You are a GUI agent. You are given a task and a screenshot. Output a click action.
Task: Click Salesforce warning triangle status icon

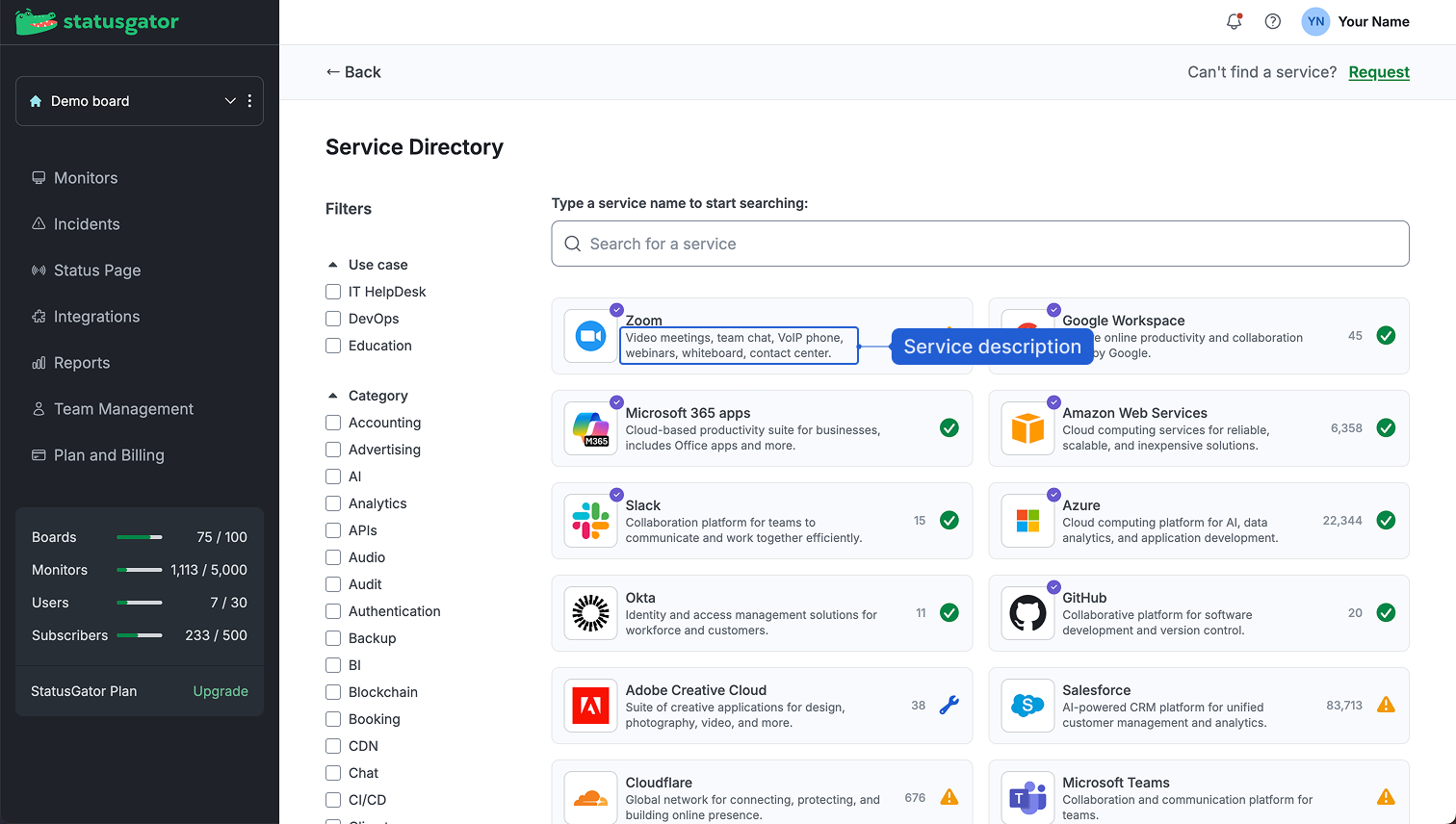tap(1386, 705)
